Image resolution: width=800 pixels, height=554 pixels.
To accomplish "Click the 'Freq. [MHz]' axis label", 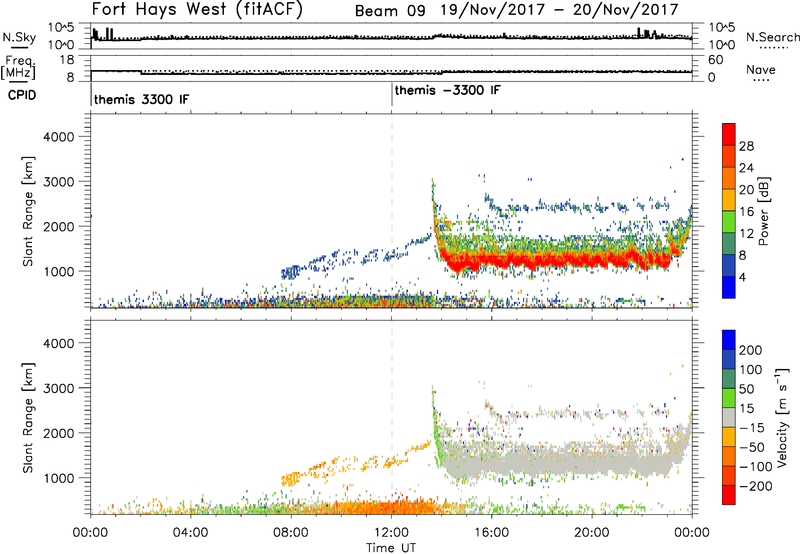I will click(x=19, y=68).
